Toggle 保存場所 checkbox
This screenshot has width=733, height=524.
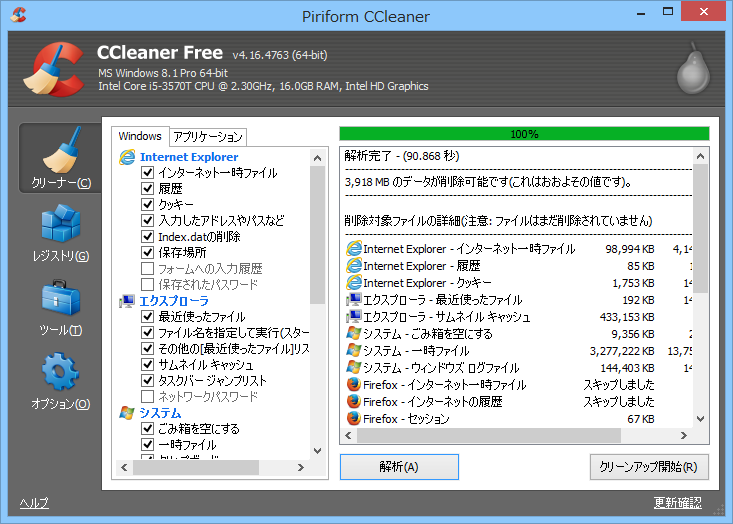coord(148,252)
